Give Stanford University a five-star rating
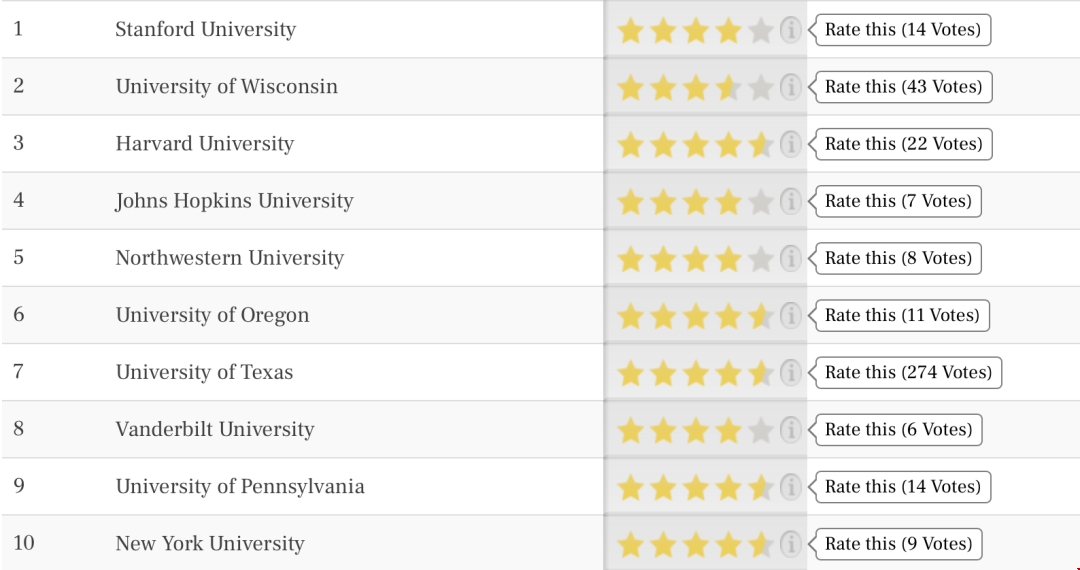 pyautogui.click(x=760, y=31)
